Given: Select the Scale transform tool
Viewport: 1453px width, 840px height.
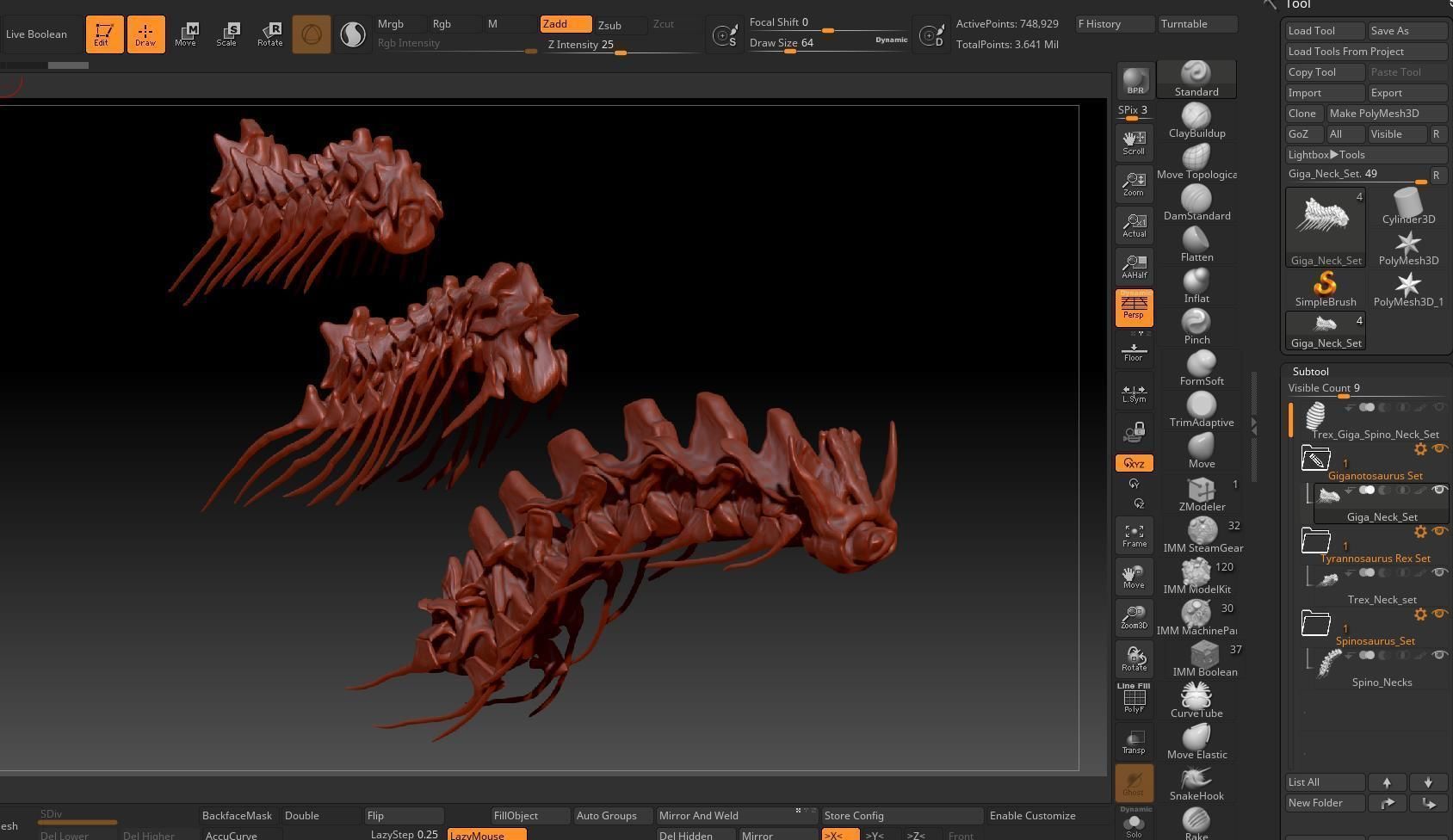Looking at the screenshot, I should click(x=227, y=34).
